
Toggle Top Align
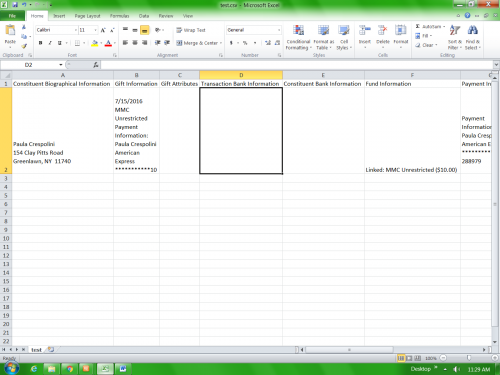125,30
